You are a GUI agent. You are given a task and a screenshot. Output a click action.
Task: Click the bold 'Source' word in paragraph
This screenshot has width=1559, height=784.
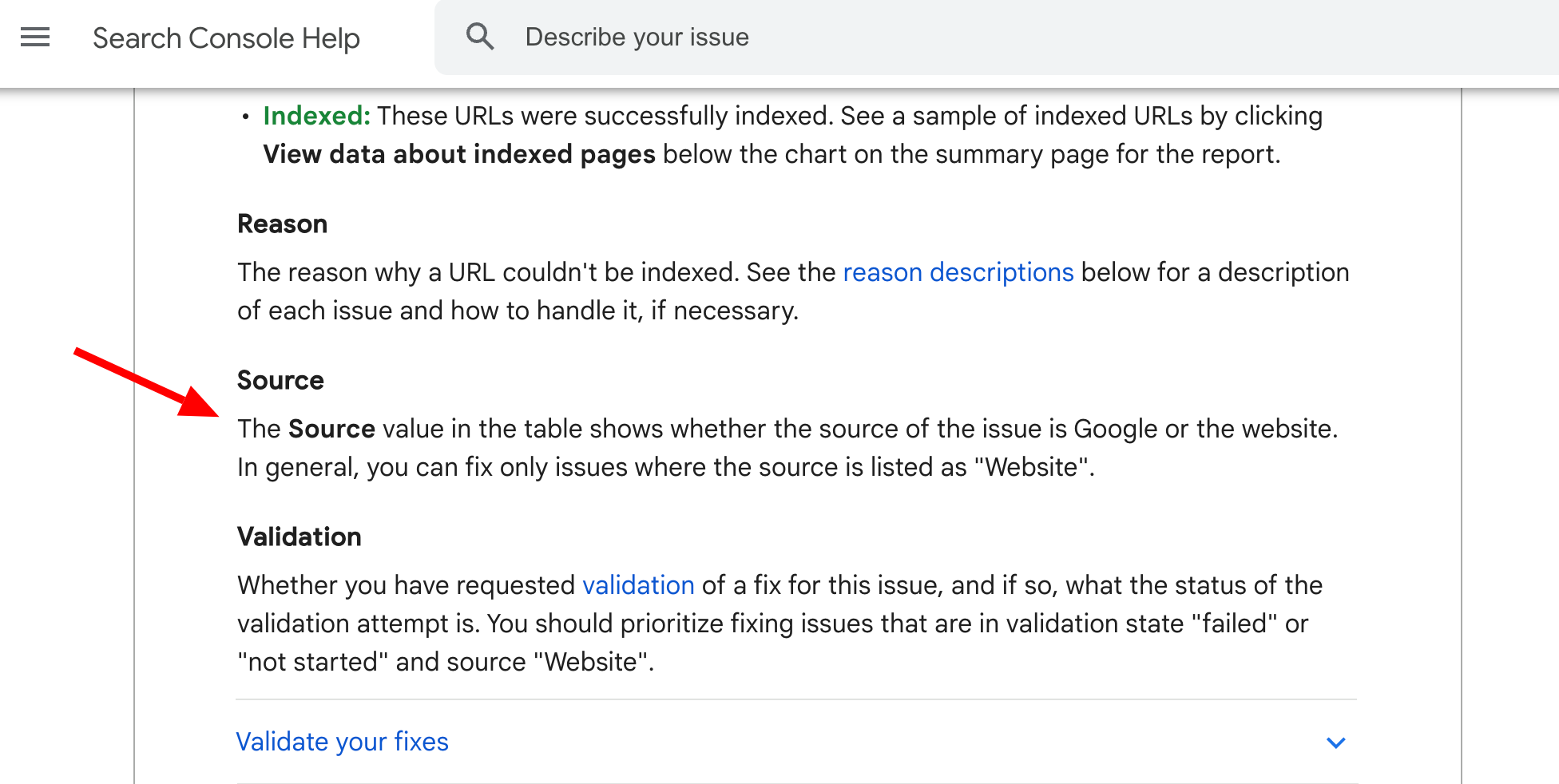331,429
